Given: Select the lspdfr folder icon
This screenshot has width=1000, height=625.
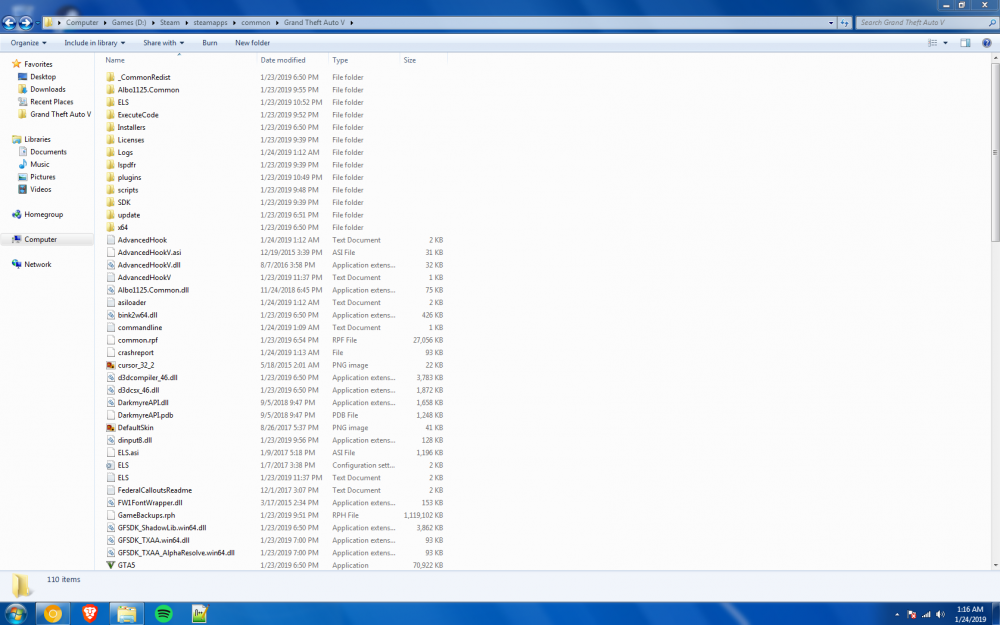Looking at the screenshot, I should click(110, 165).
